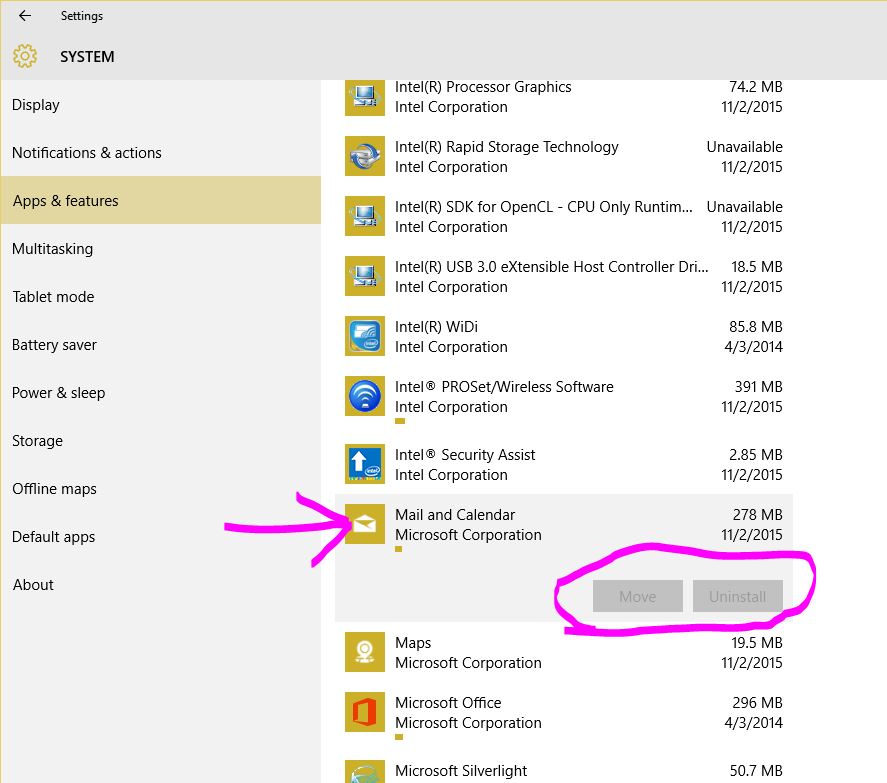887x783 pixels.
Task: Click the 74.2 MB size value
Action: click(x=756, y=87)
